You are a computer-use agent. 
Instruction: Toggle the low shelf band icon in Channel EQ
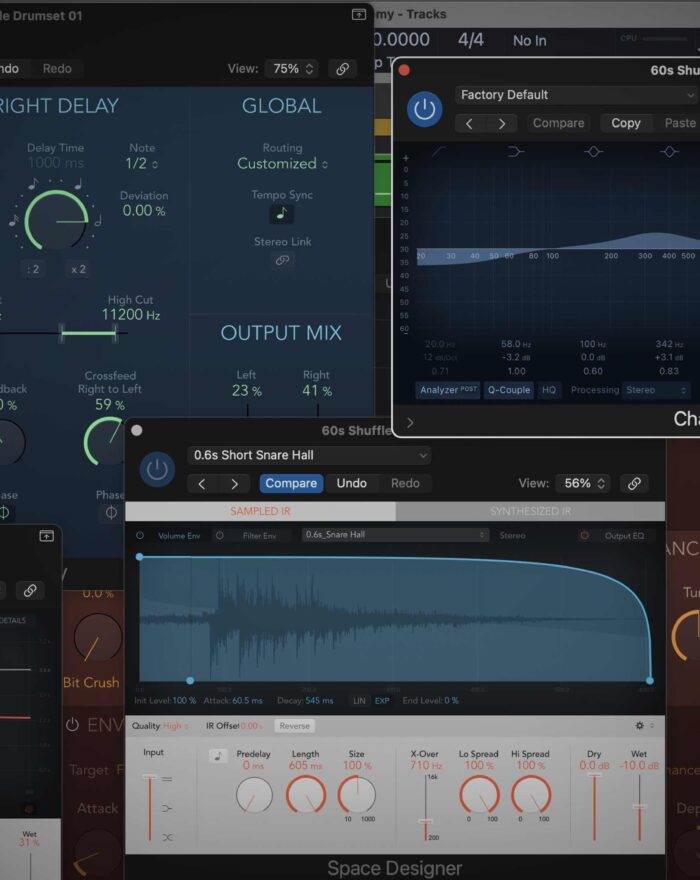[515, 152]
